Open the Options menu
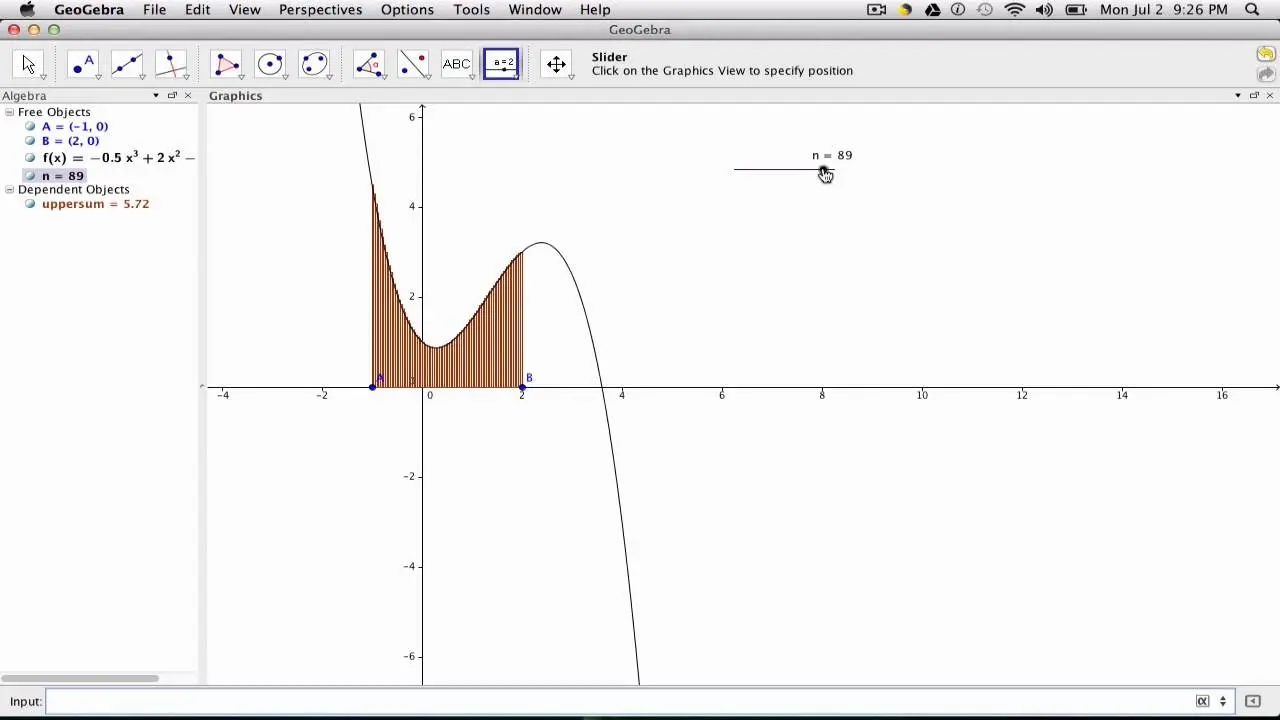 [407, 10]
